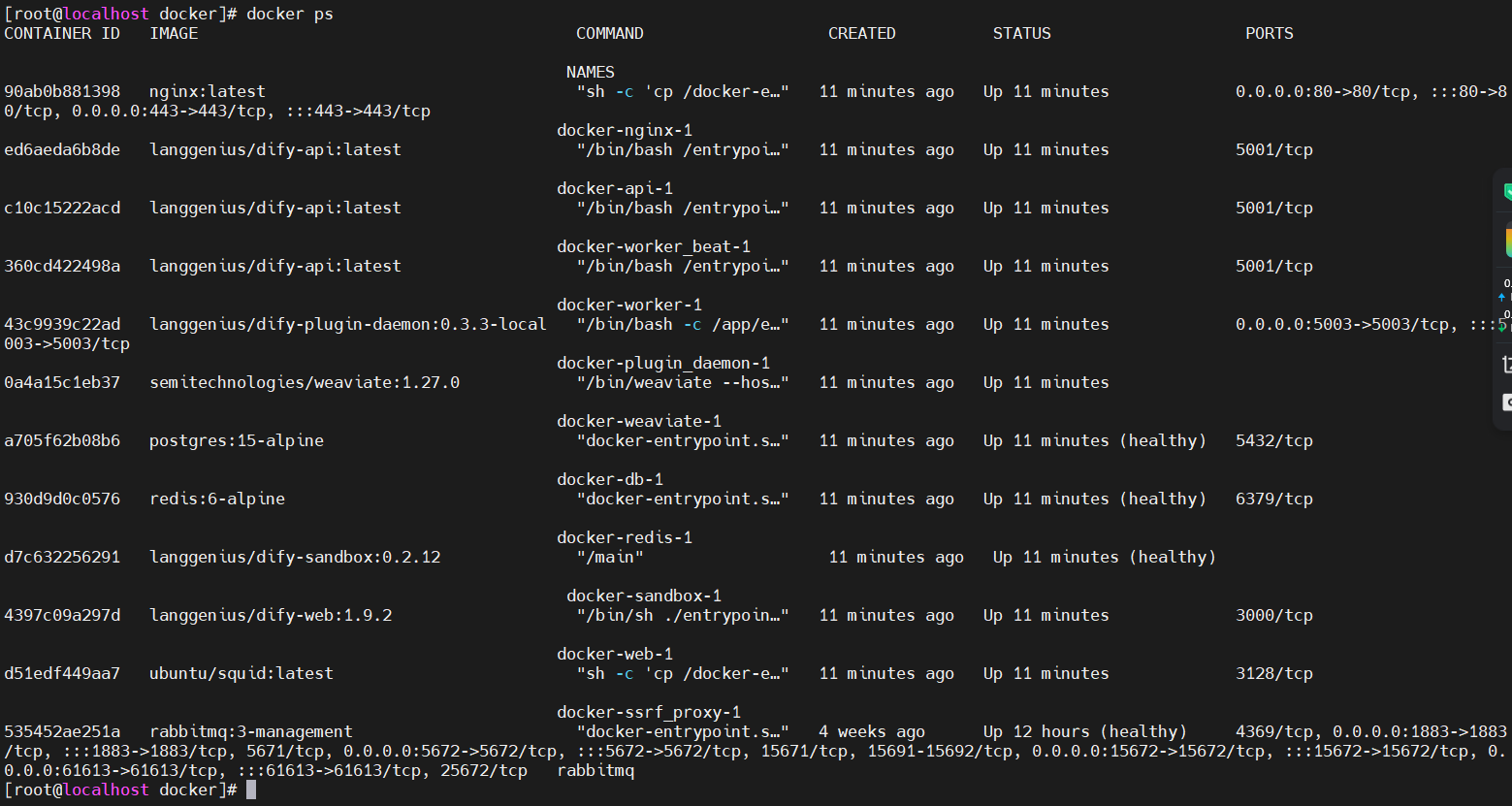
Task: Click the CREATED column header
Action: (x=862, y=33)
